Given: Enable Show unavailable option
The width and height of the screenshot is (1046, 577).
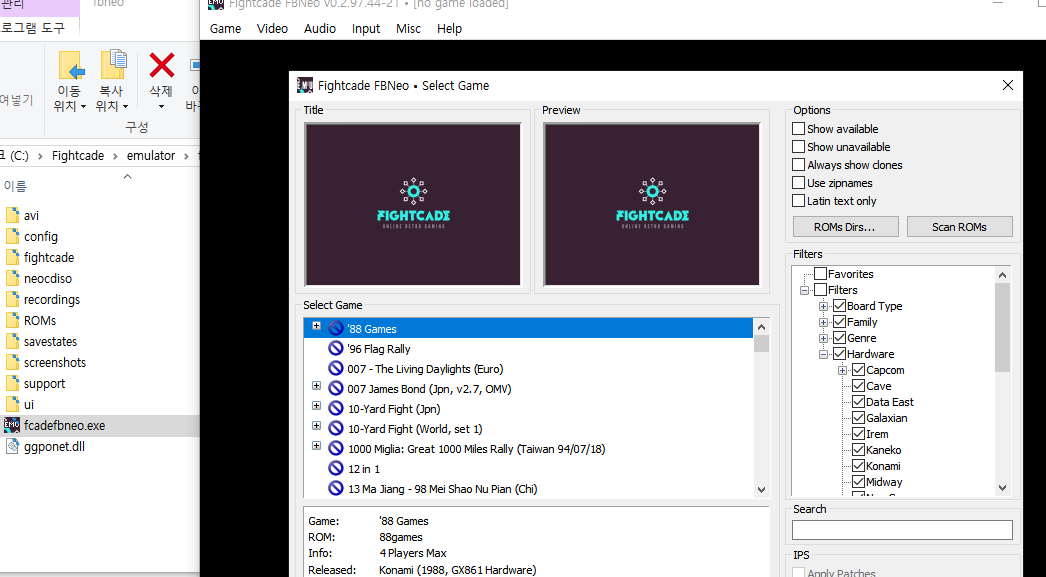Looking at the screenshot, I should point(799,147).
